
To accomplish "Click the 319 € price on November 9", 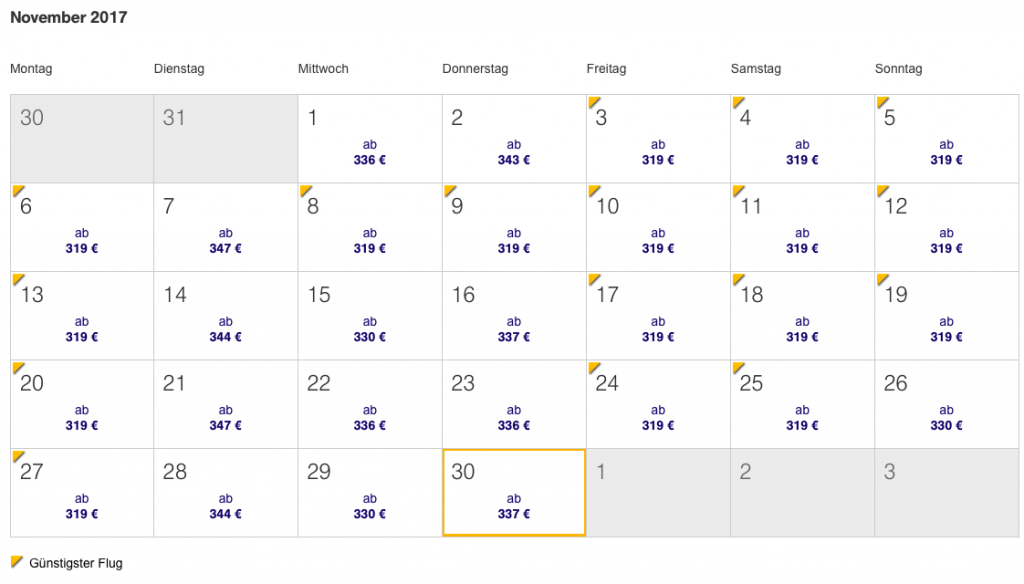I will (x=513, y=249).
